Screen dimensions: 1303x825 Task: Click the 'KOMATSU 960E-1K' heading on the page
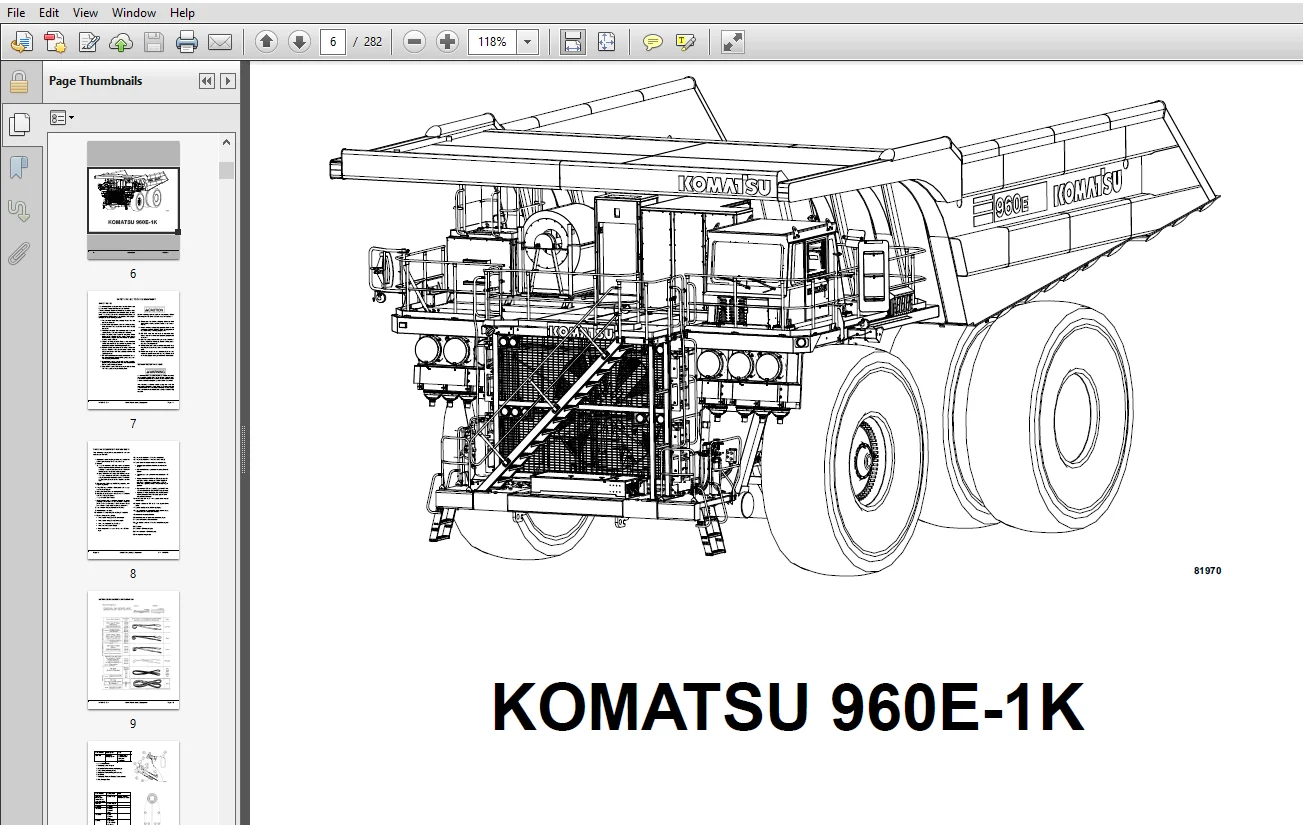point(788,707)
